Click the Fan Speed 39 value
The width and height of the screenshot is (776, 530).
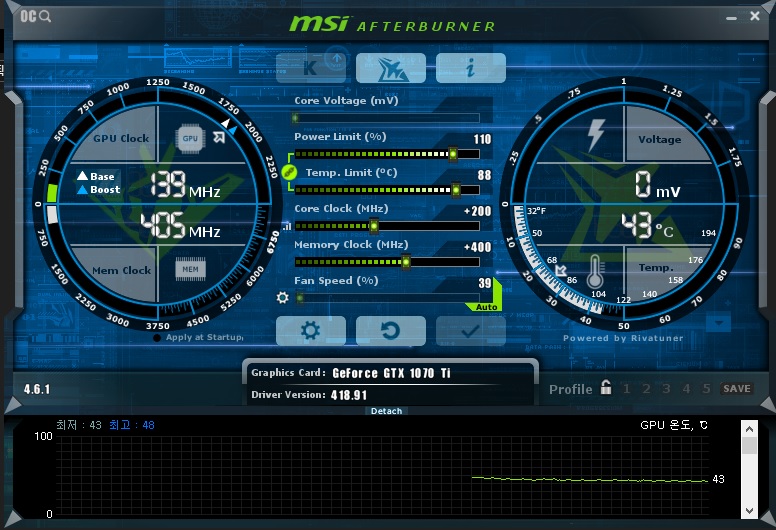coord(485,283)
